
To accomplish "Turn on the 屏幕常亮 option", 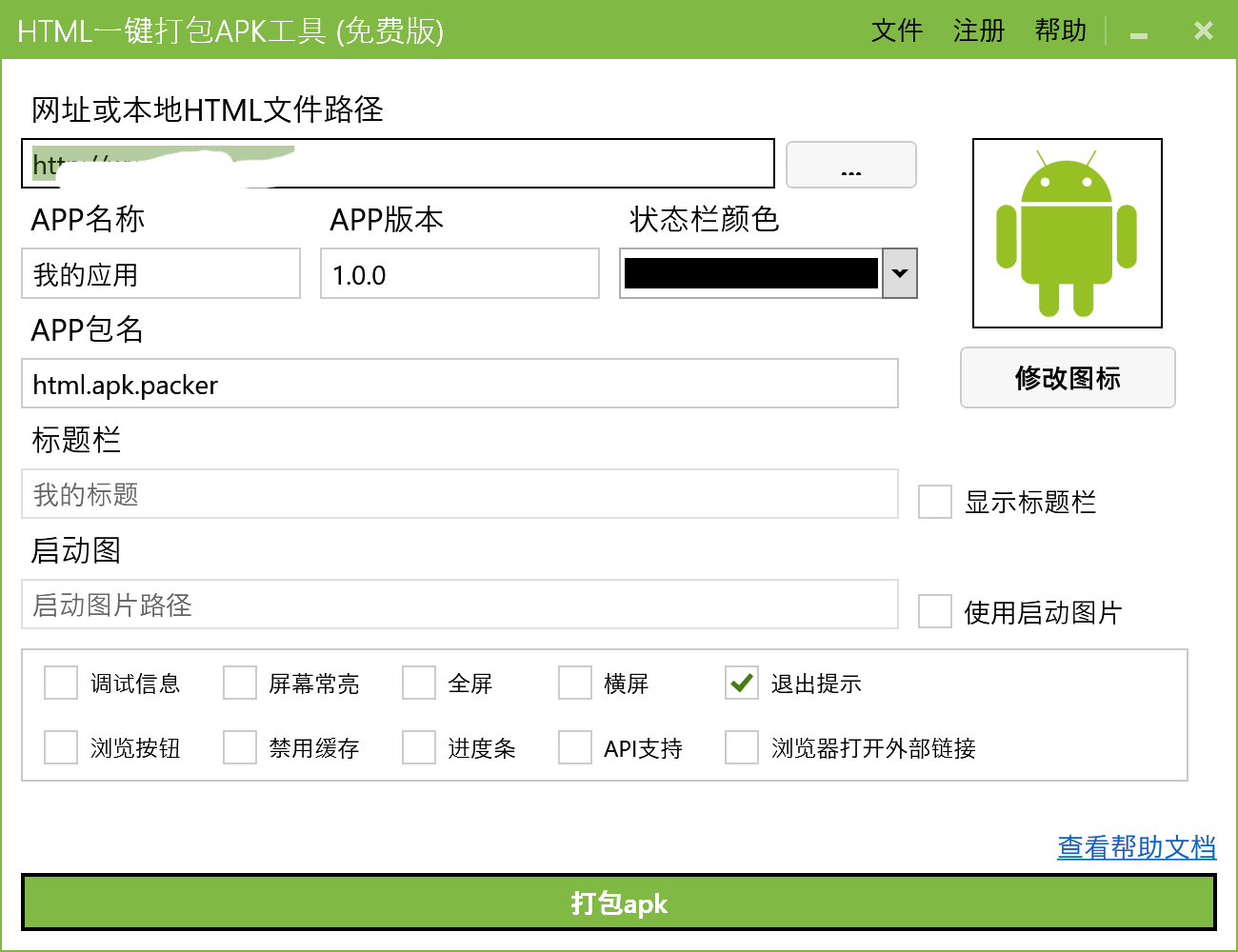I will (240, 683).
